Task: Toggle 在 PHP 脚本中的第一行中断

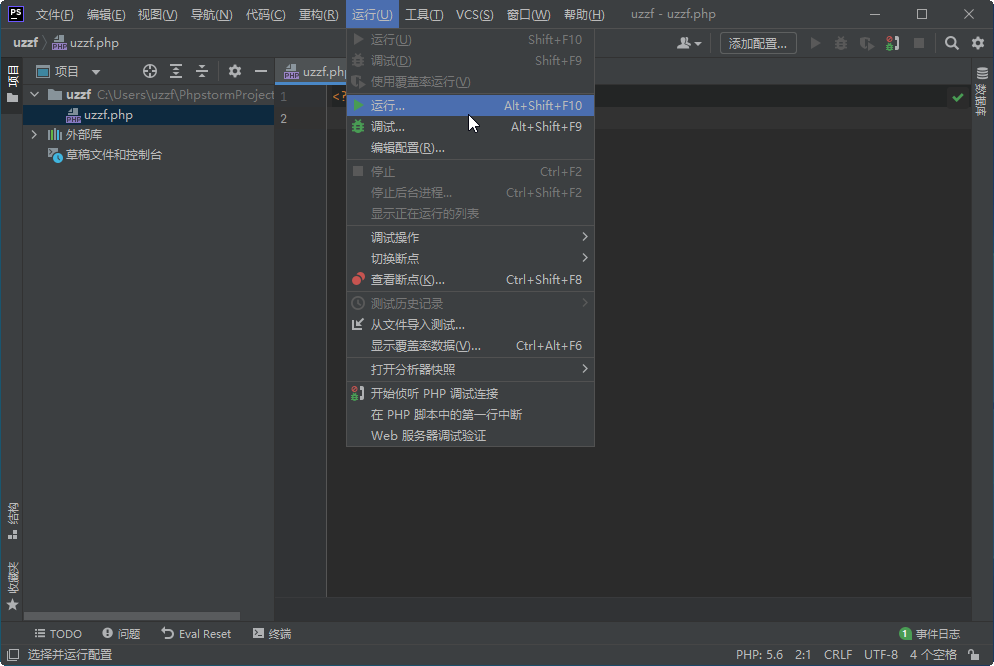Action: [470, 414]
